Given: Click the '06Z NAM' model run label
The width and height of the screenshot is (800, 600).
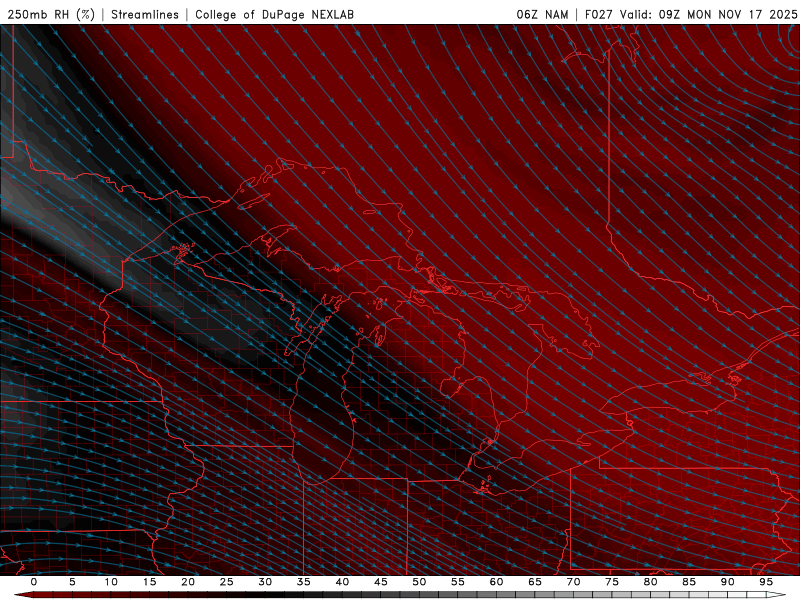Looking at the screenshot, I should click(x=542, y=14).
